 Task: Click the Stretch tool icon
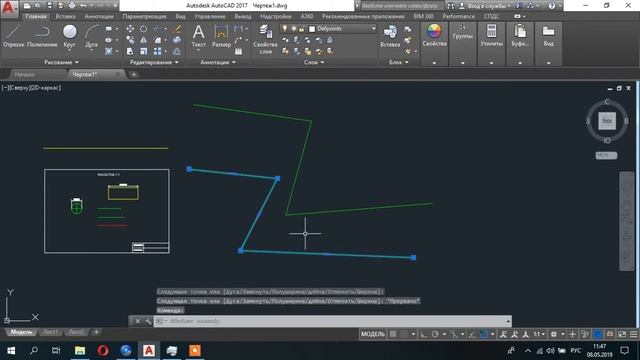tap(130, 51)
